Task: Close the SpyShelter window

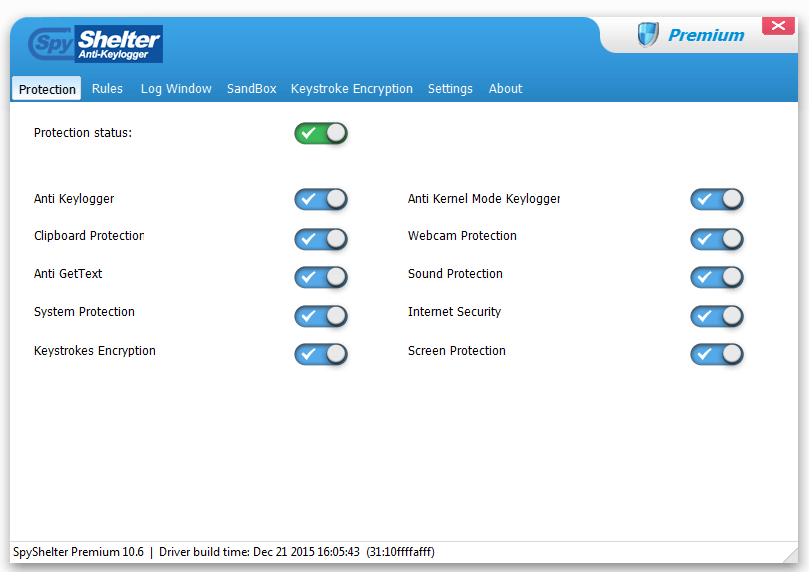Action: tap(777, 26)
